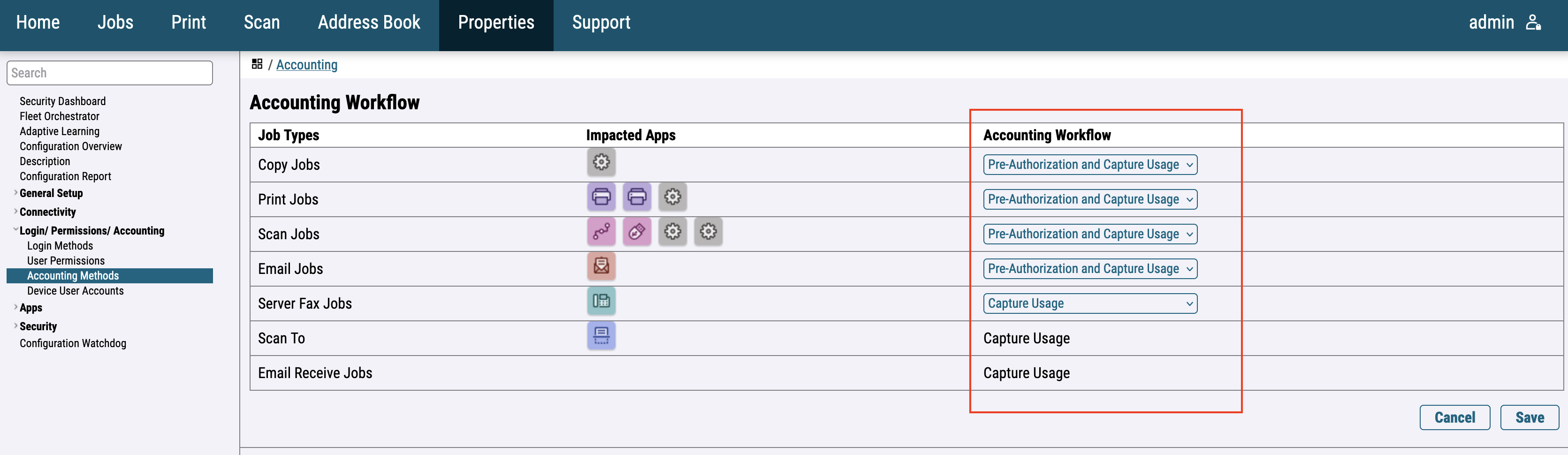Click the scanner icon in Scan To row
The height and width of the screenshot is (455, 1568).
pos(601,336)
